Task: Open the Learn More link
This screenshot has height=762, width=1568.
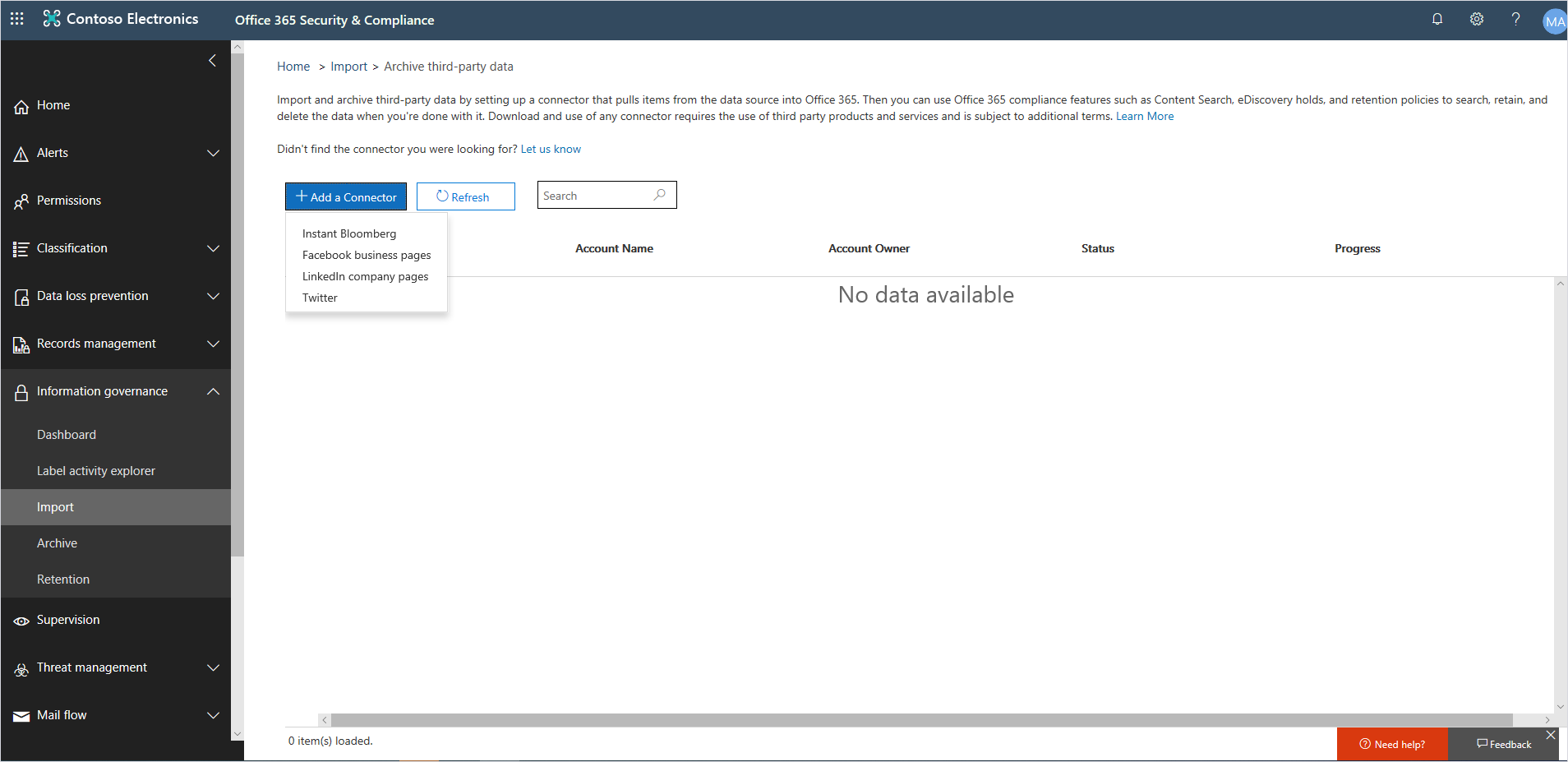Action: 1144,116
